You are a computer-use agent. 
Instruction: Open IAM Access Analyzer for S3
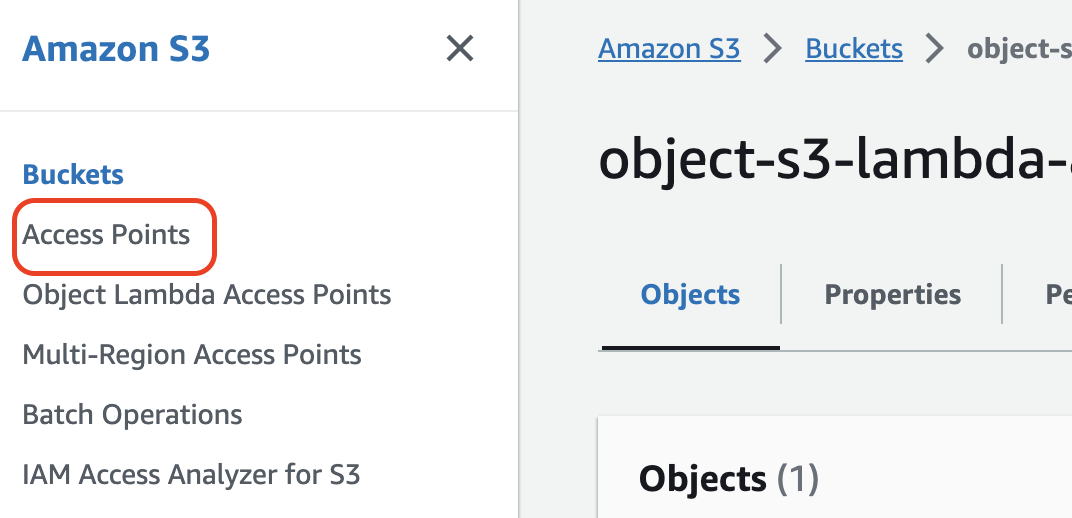point(191,475)
